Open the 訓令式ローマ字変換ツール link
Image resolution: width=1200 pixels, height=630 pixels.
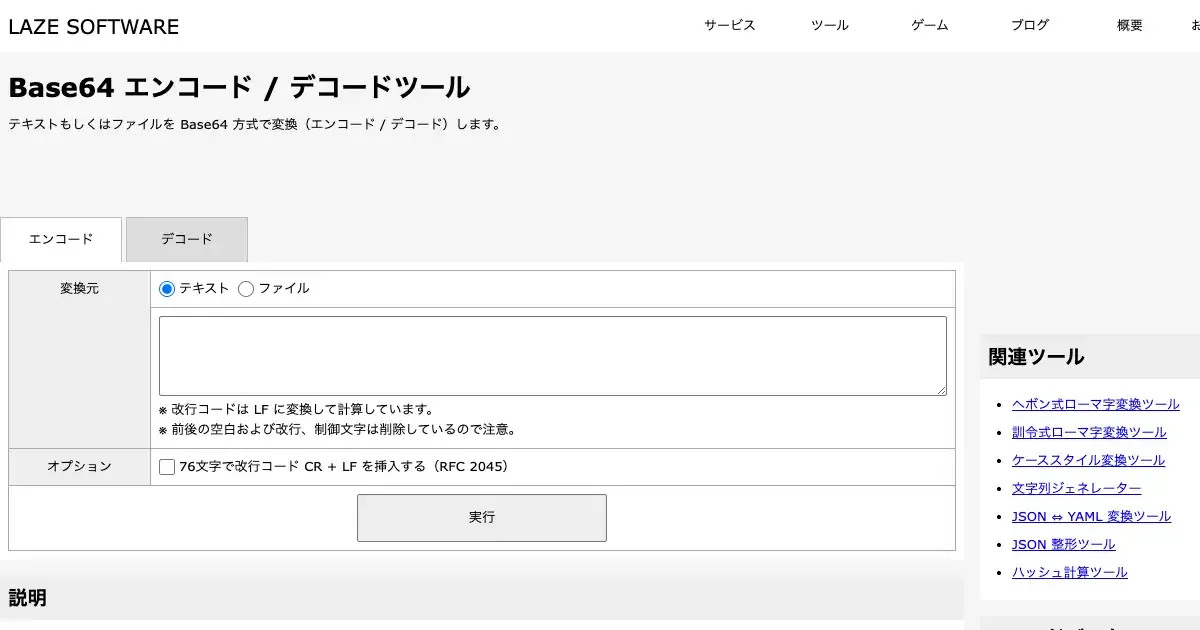tap(1089, 432)
